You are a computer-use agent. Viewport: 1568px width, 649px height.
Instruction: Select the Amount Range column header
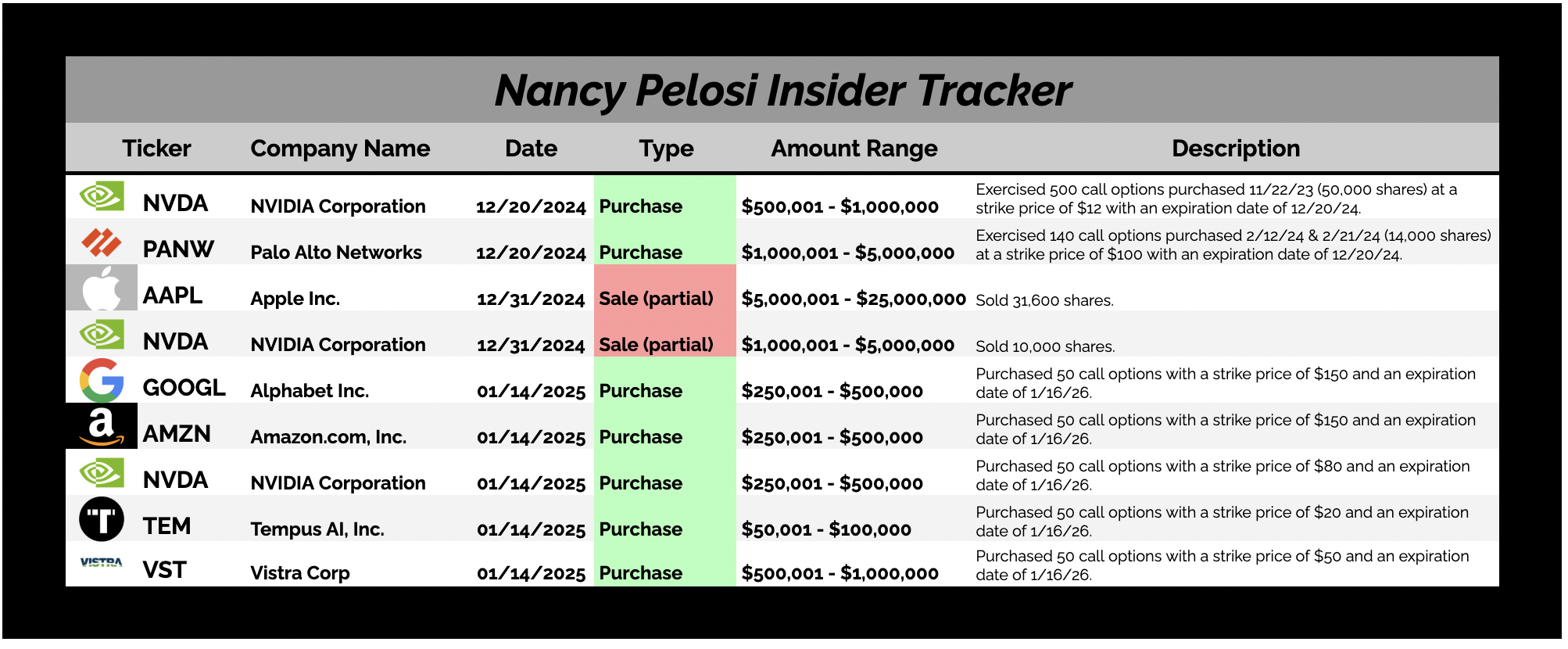pos(854,149)
